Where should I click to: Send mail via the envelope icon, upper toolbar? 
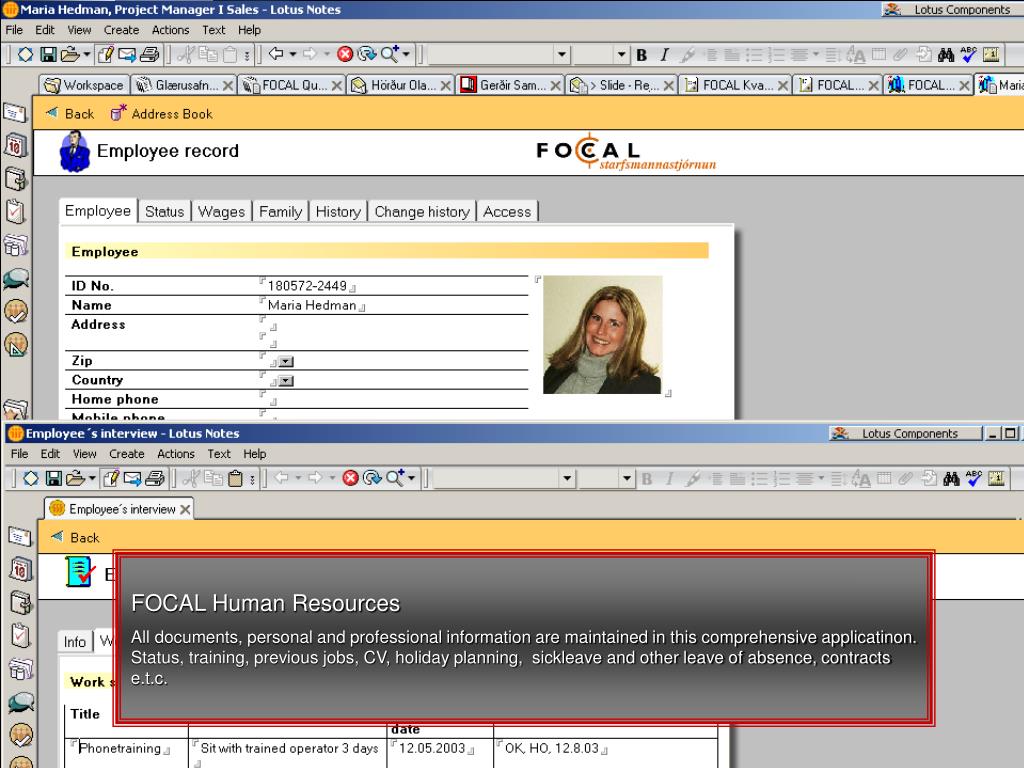click(127, 54)
